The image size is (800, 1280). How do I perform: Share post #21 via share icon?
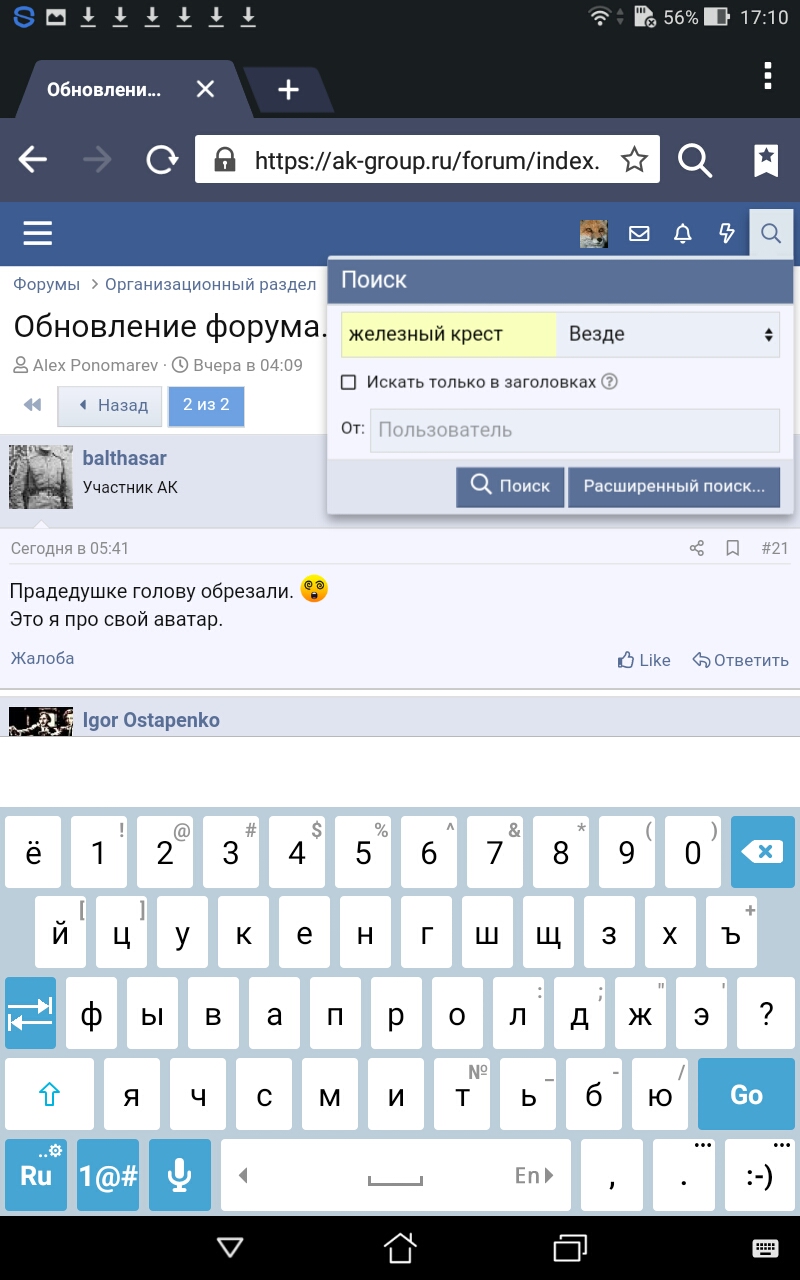pos(697,548)
